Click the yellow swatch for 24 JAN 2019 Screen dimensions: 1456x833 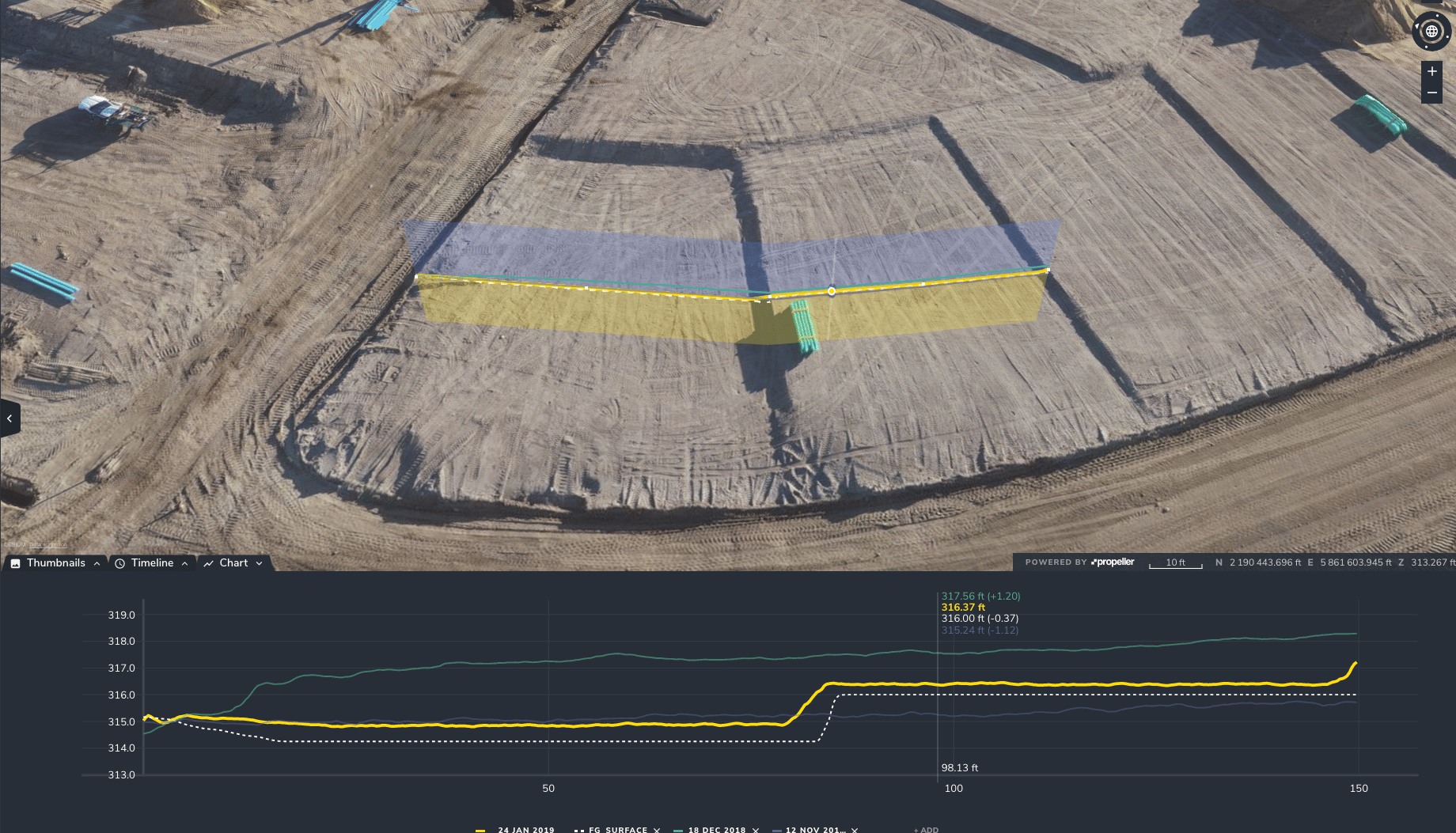click(x=480, y=831)
